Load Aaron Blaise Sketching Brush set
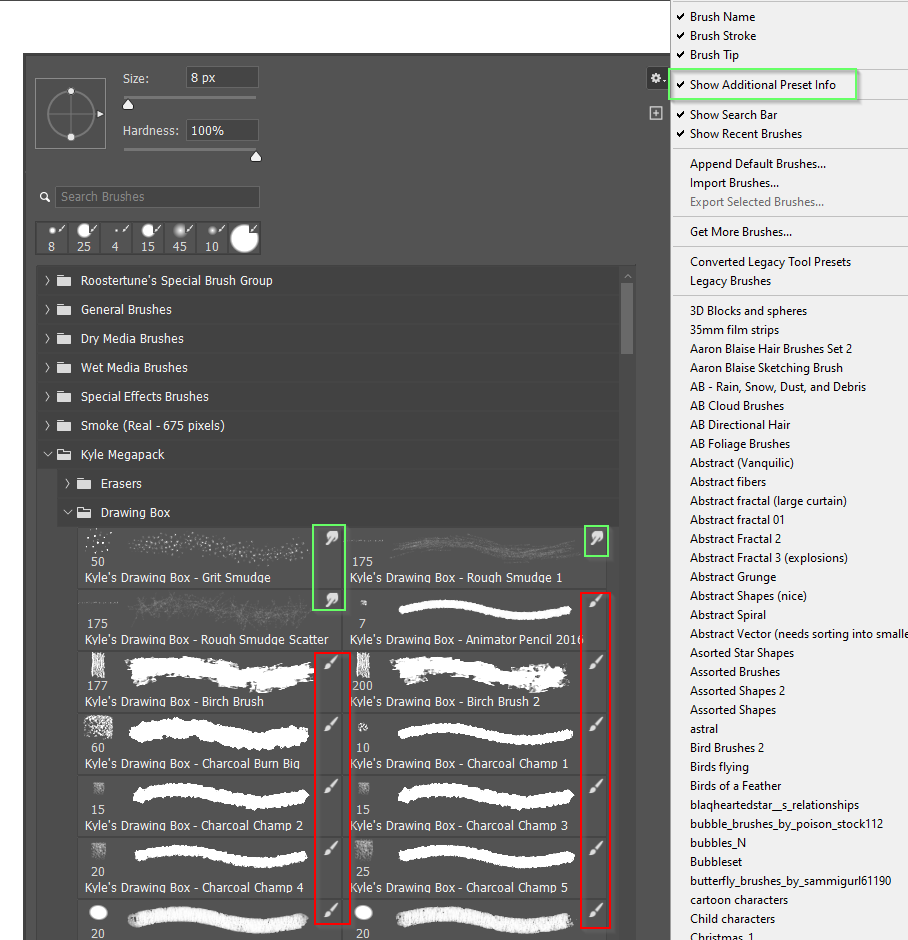 (x=766, y=367)
